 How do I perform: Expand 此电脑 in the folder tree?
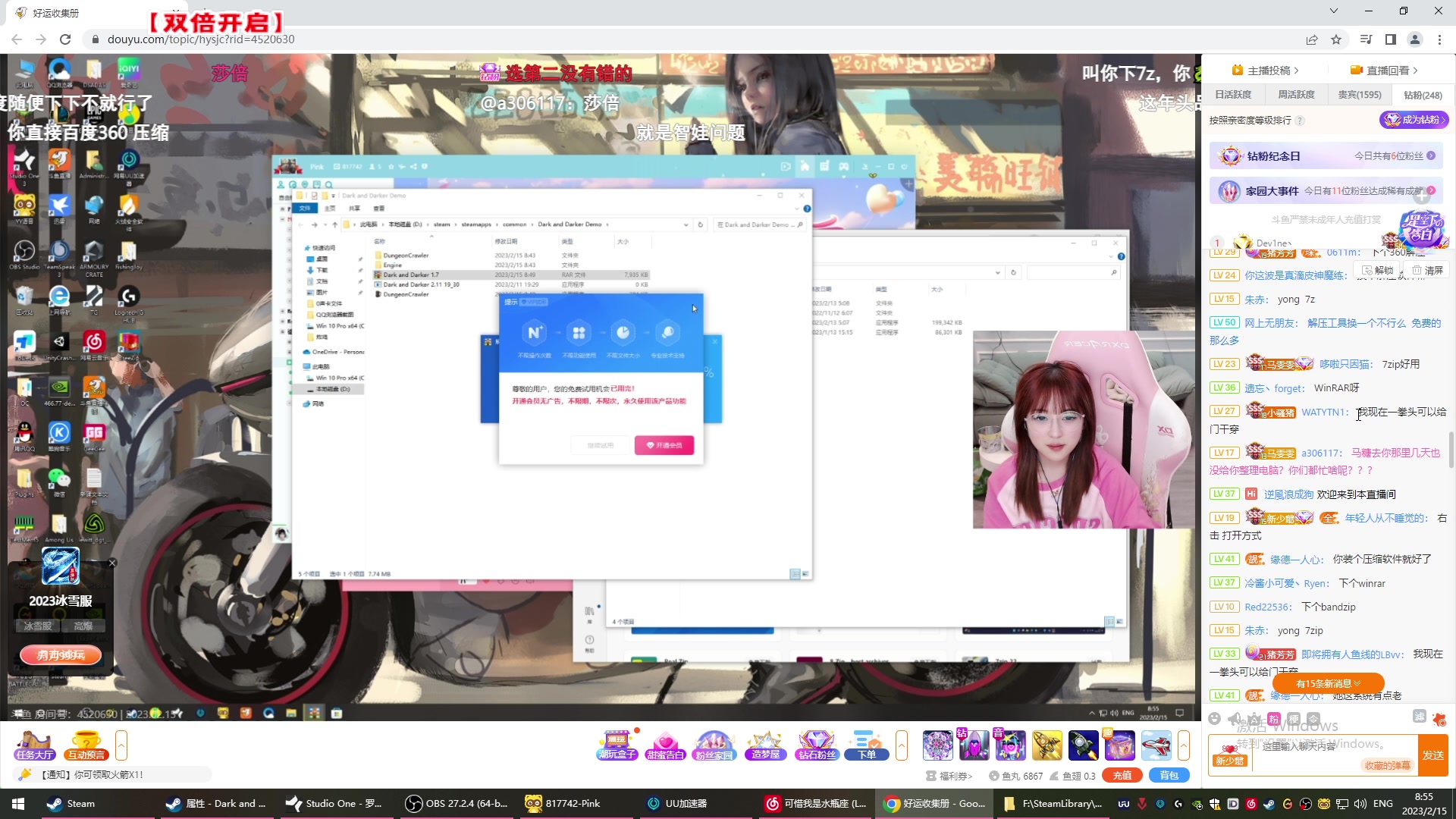click(x=309, y=366)
